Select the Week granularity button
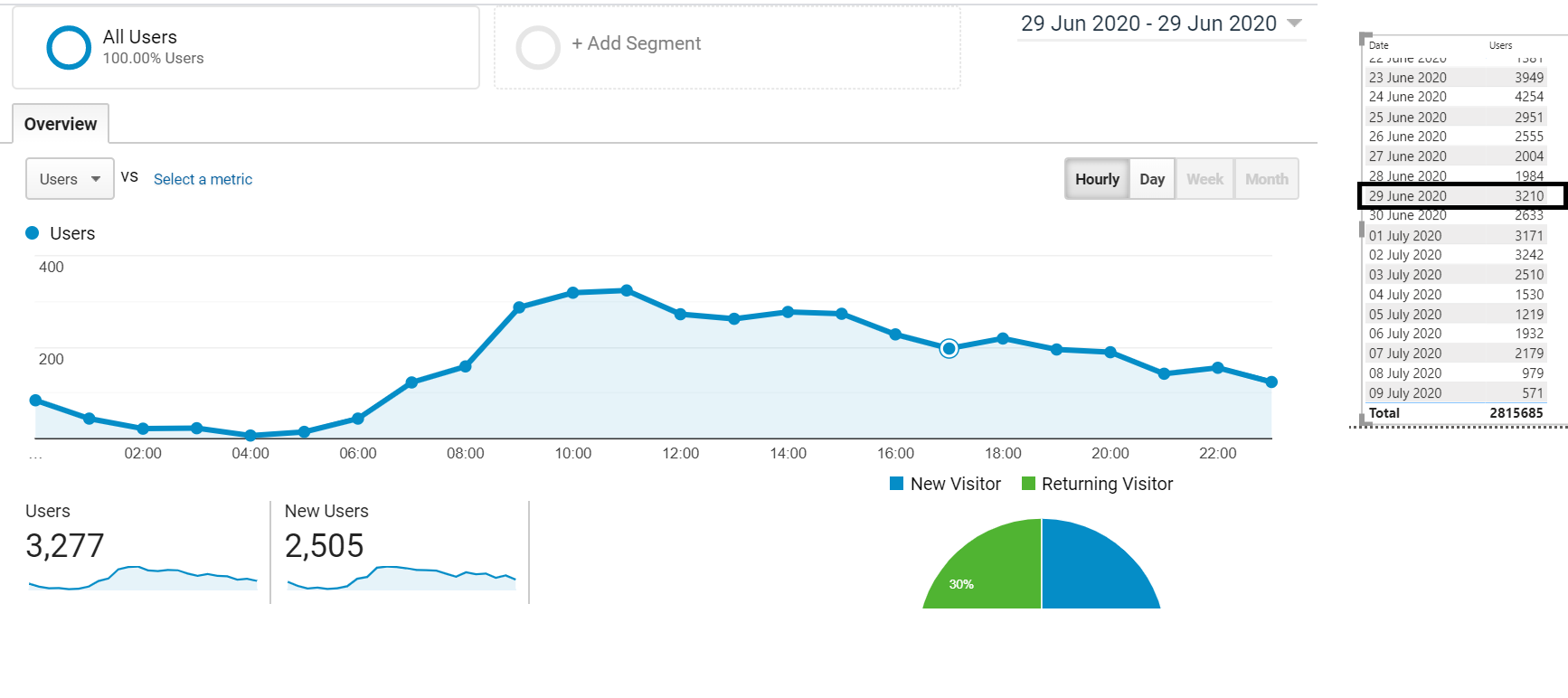This screenshot has width=1568, height=698. [x=1204, y=179]
